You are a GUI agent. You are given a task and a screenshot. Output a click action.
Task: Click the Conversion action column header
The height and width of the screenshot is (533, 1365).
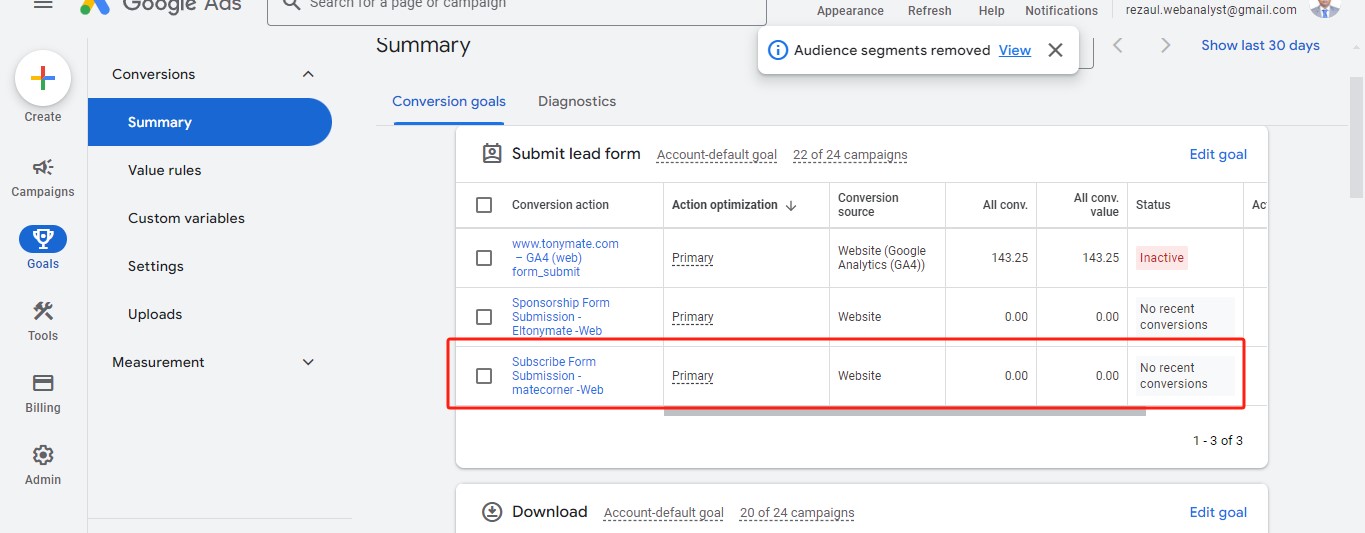point(560,205)
